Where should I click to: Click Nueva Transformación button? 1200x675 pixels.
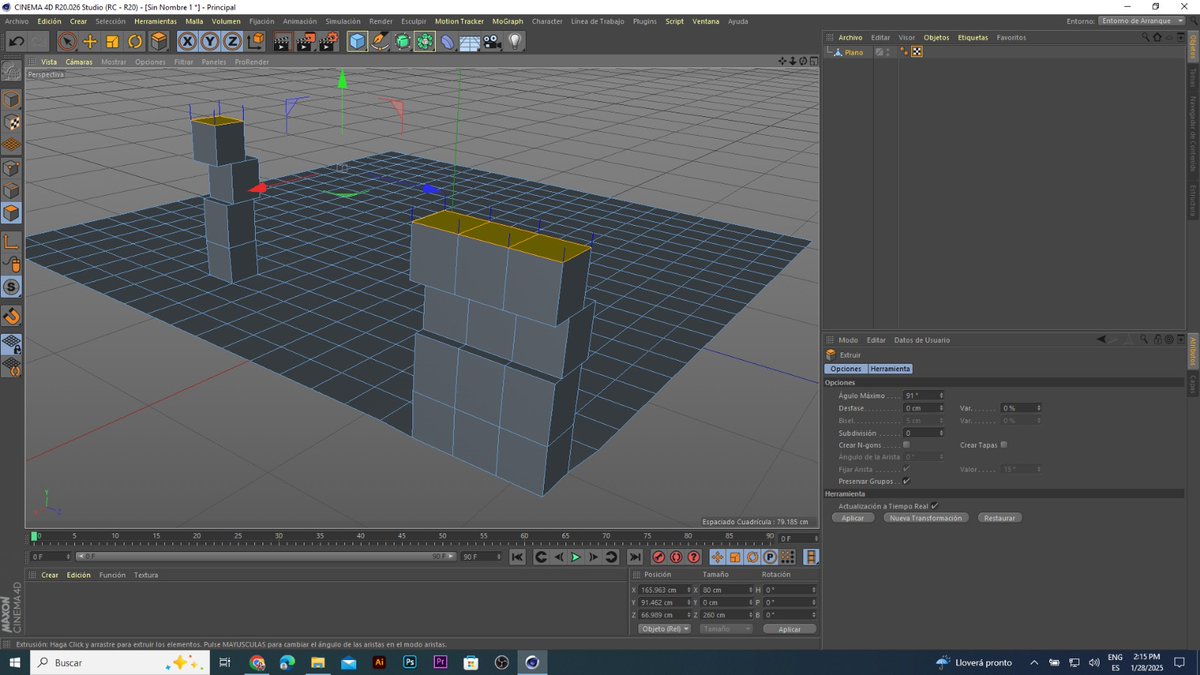click(x=926, y=518)
